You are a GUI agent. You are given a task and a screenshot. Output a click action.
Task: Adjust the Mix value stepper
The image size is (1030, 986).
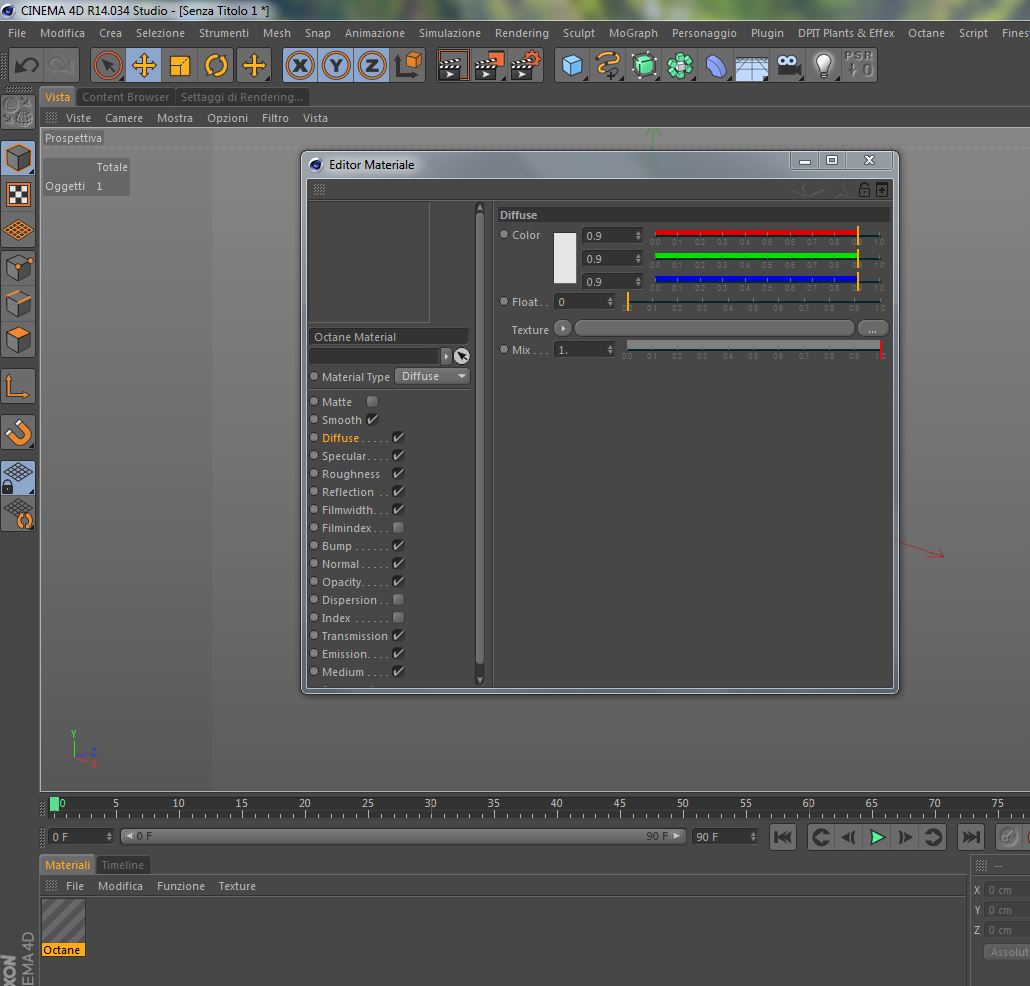(610, 349)
